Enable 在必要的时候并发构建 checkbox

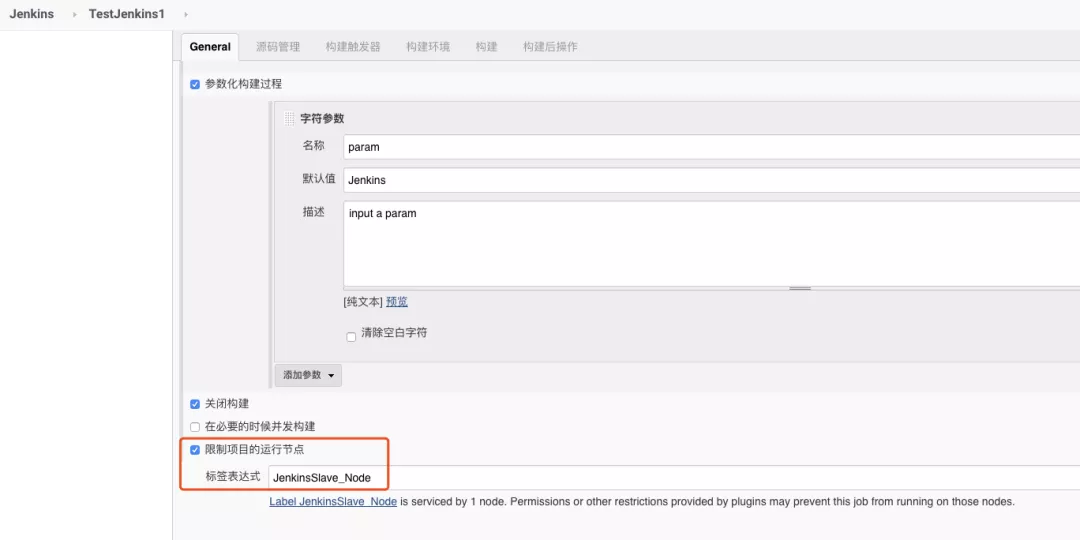(195, 427)
